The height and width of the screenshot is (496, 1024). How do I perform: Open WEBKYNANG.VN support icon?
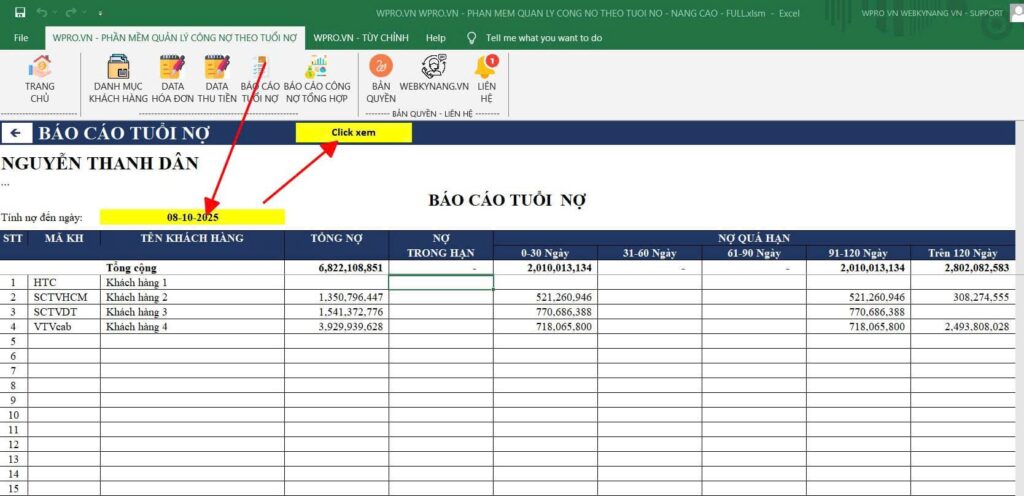pos(434,78)
